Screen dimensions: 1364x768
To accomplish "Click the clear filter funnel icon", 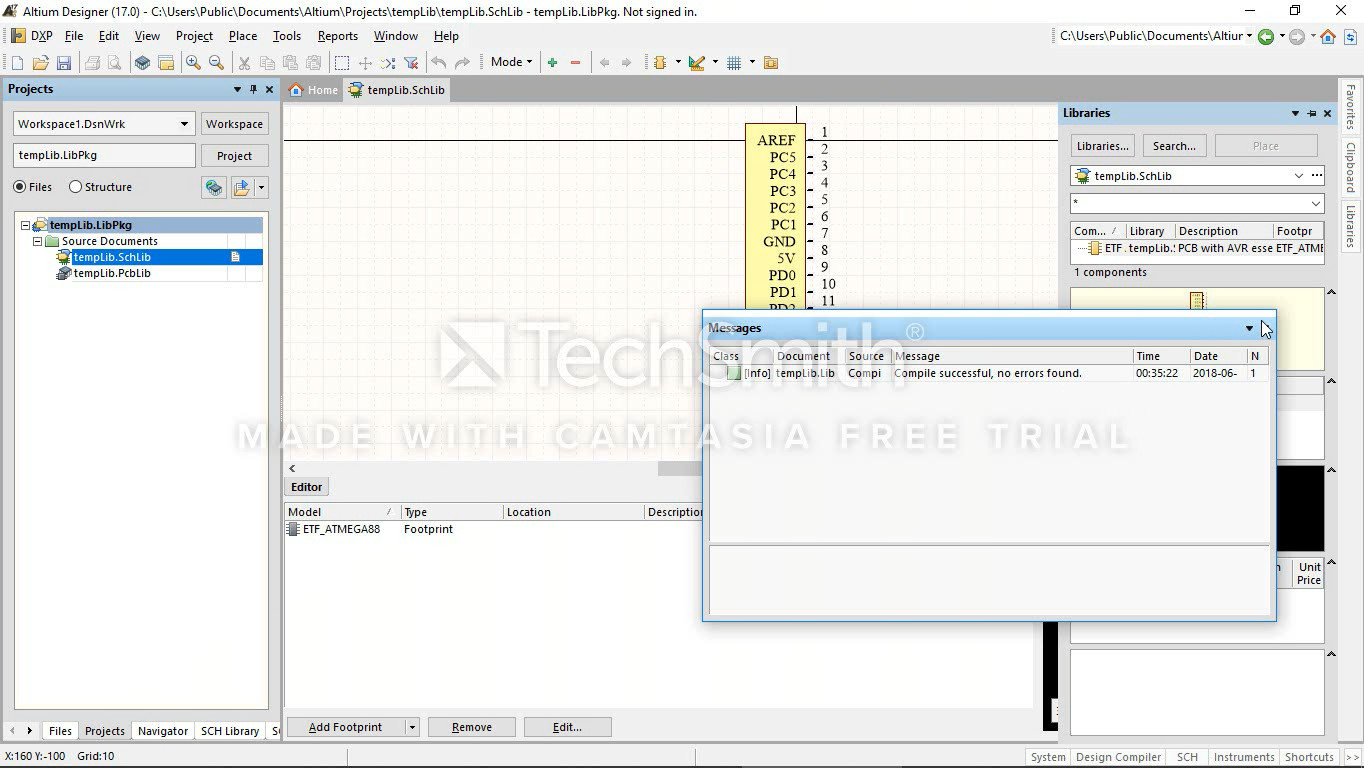I will pyautogui.click(x=410, y=63).
